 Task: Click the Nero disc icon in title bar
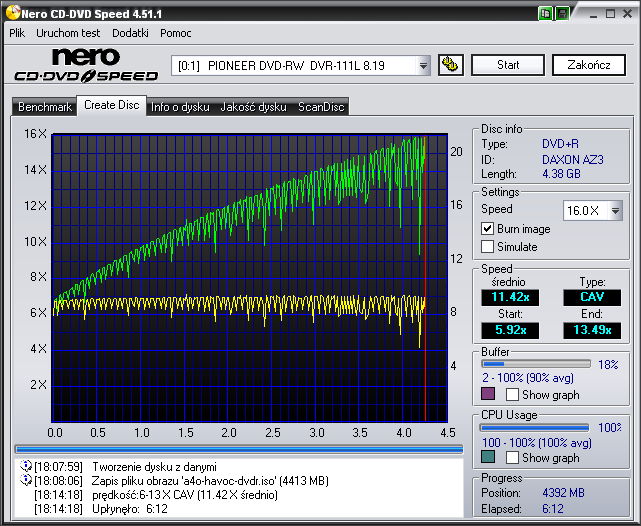click(13, 13)
